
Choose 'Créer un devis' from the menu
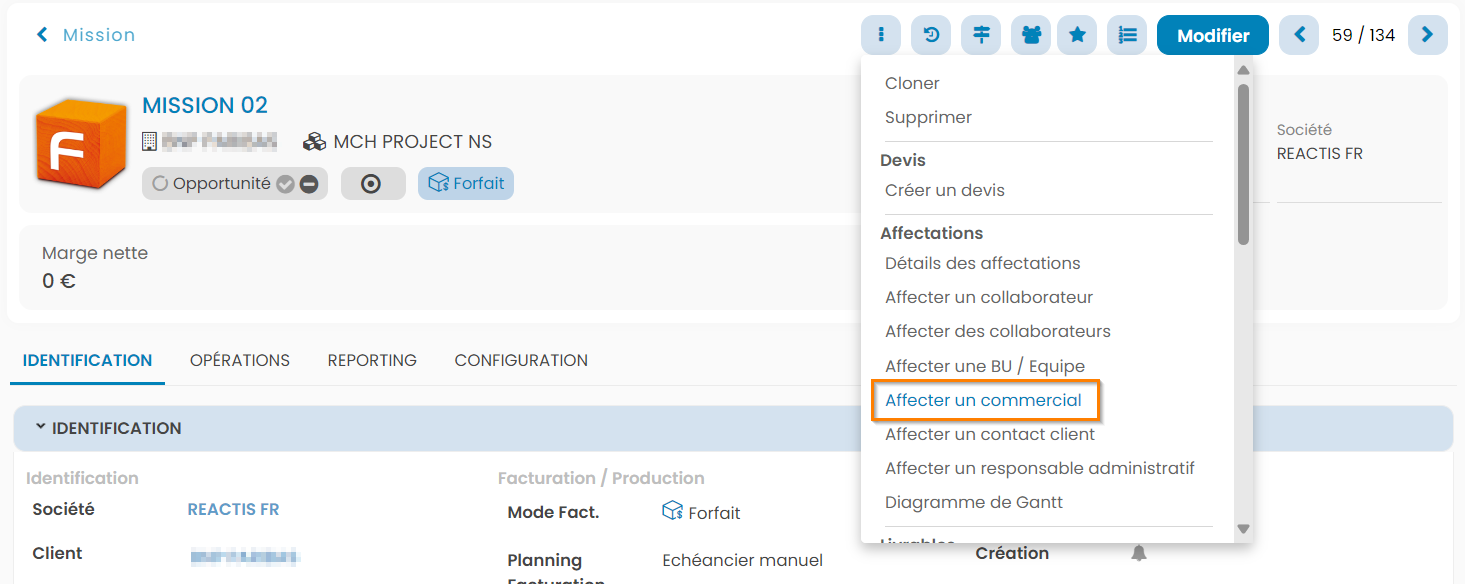click(x=944, y=190)
